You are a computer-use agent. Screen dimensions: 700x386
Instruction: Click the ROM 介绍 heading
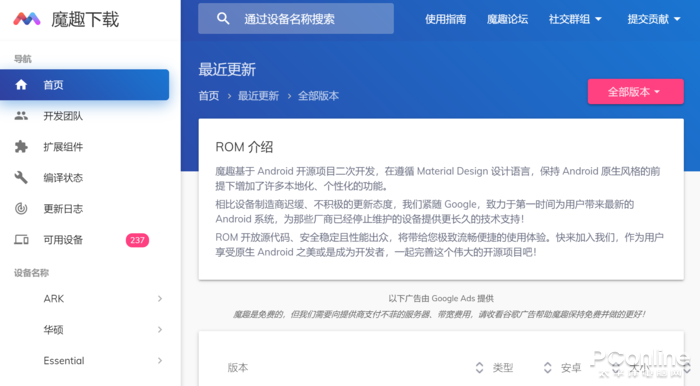click(x=244, y=147)
